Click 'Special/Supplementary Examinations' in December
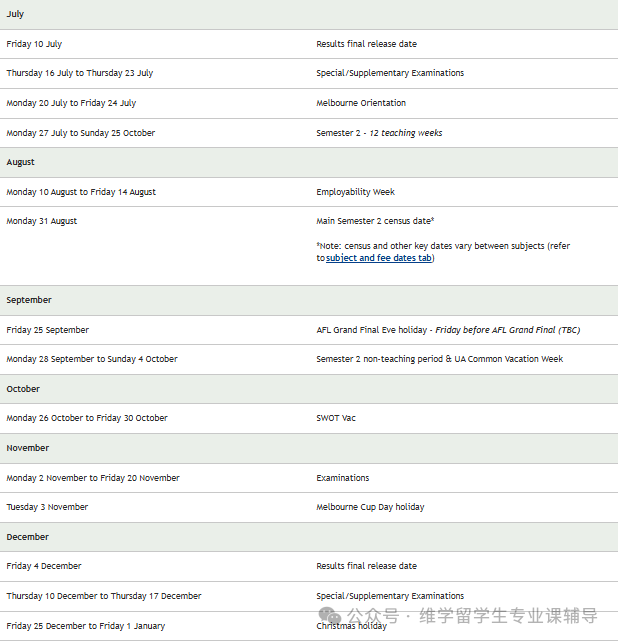This screenshot has width=618, height=641. [390, 596]
